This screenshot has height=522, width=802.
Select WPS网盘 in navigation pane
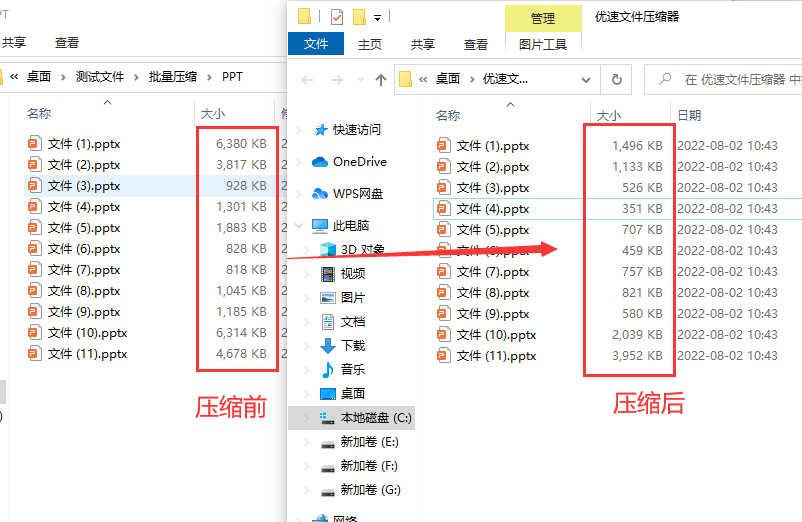358,194
